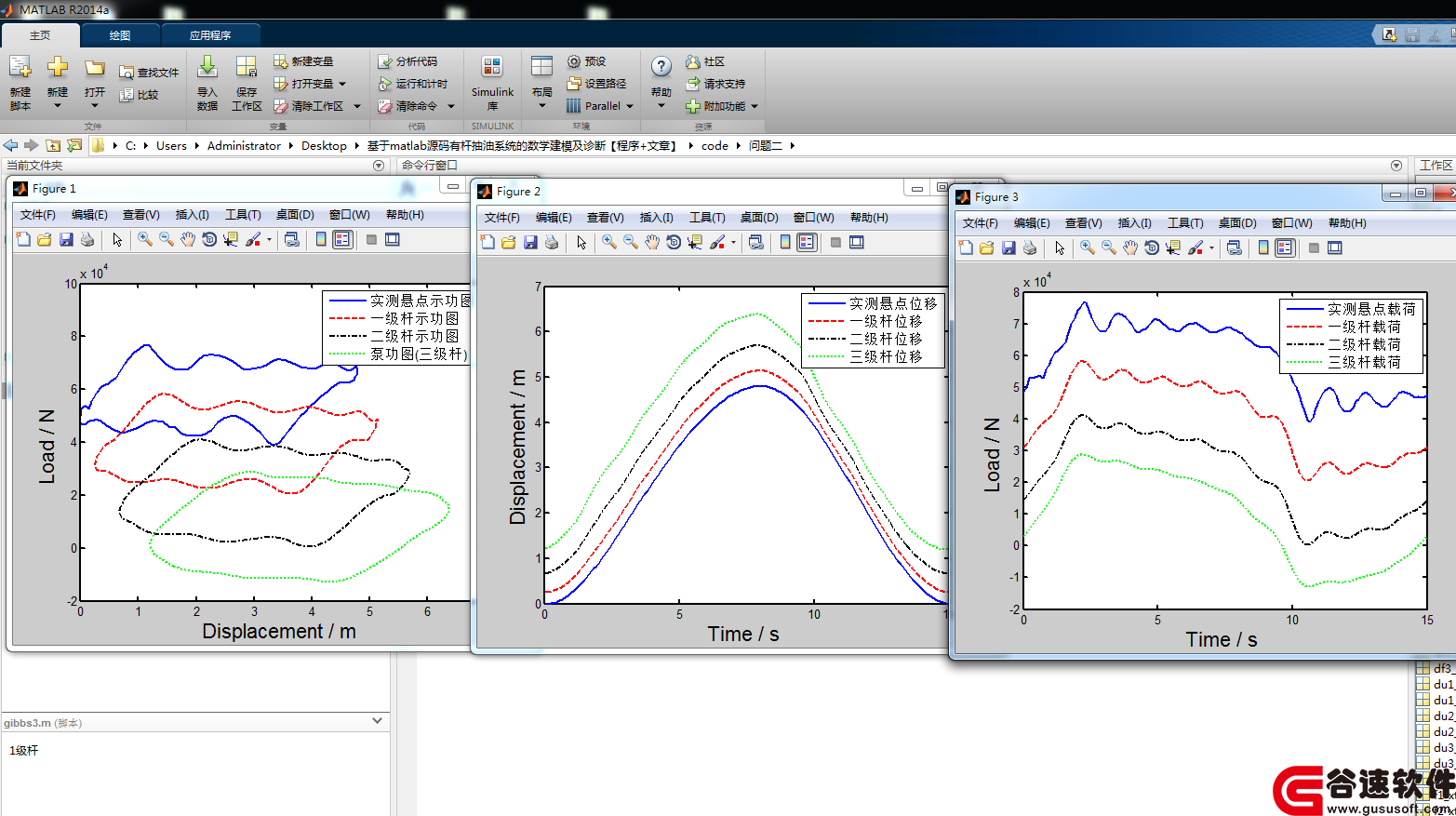Click 运行和计时 (Run and Time)
The height and width of the screenshot is (816, 1456).
[x=413, y=84]
